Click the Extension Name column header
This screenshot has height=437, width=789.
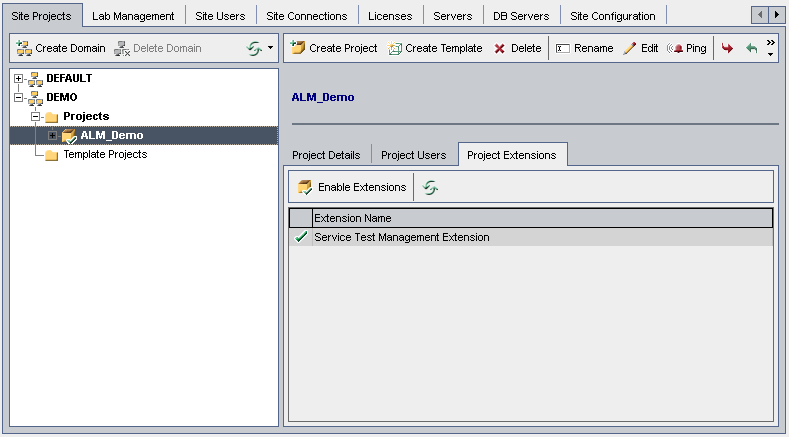click(x=542, y=218)
